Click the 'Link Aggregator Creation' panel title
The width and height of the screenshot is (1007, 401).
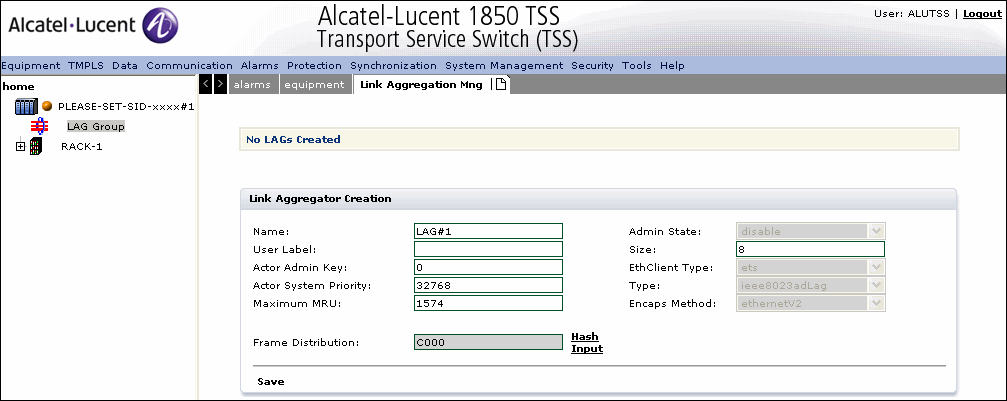(x=320, y=199)
